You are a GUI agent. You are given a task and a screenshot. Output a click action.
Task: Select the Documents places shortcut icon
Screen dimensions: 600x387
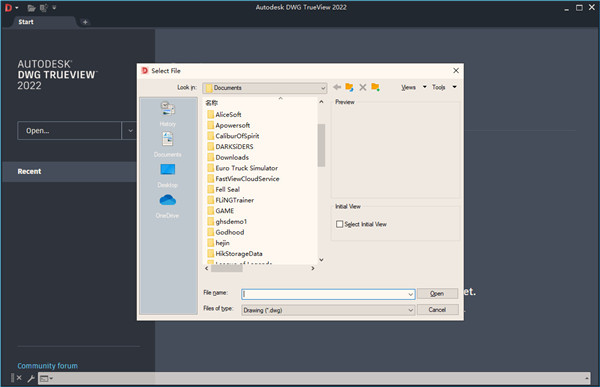point(168,139)
